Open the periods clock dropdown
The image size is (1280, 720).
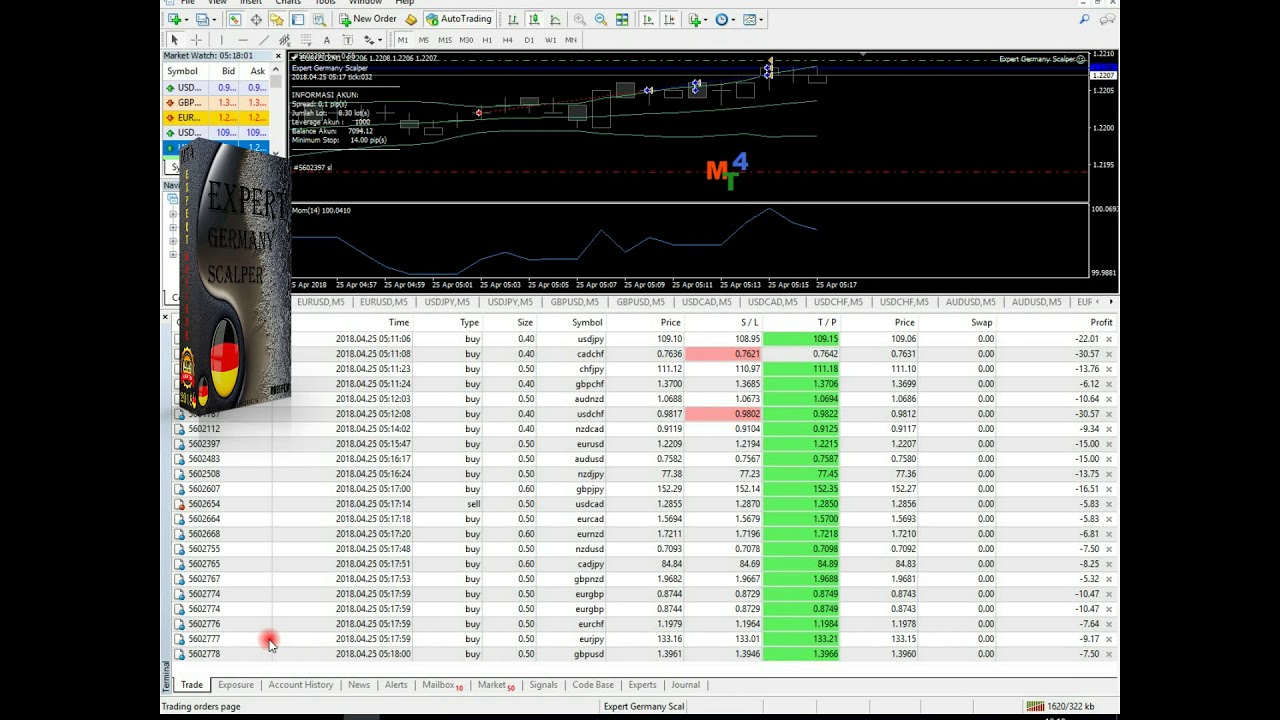tap(724, 19)
